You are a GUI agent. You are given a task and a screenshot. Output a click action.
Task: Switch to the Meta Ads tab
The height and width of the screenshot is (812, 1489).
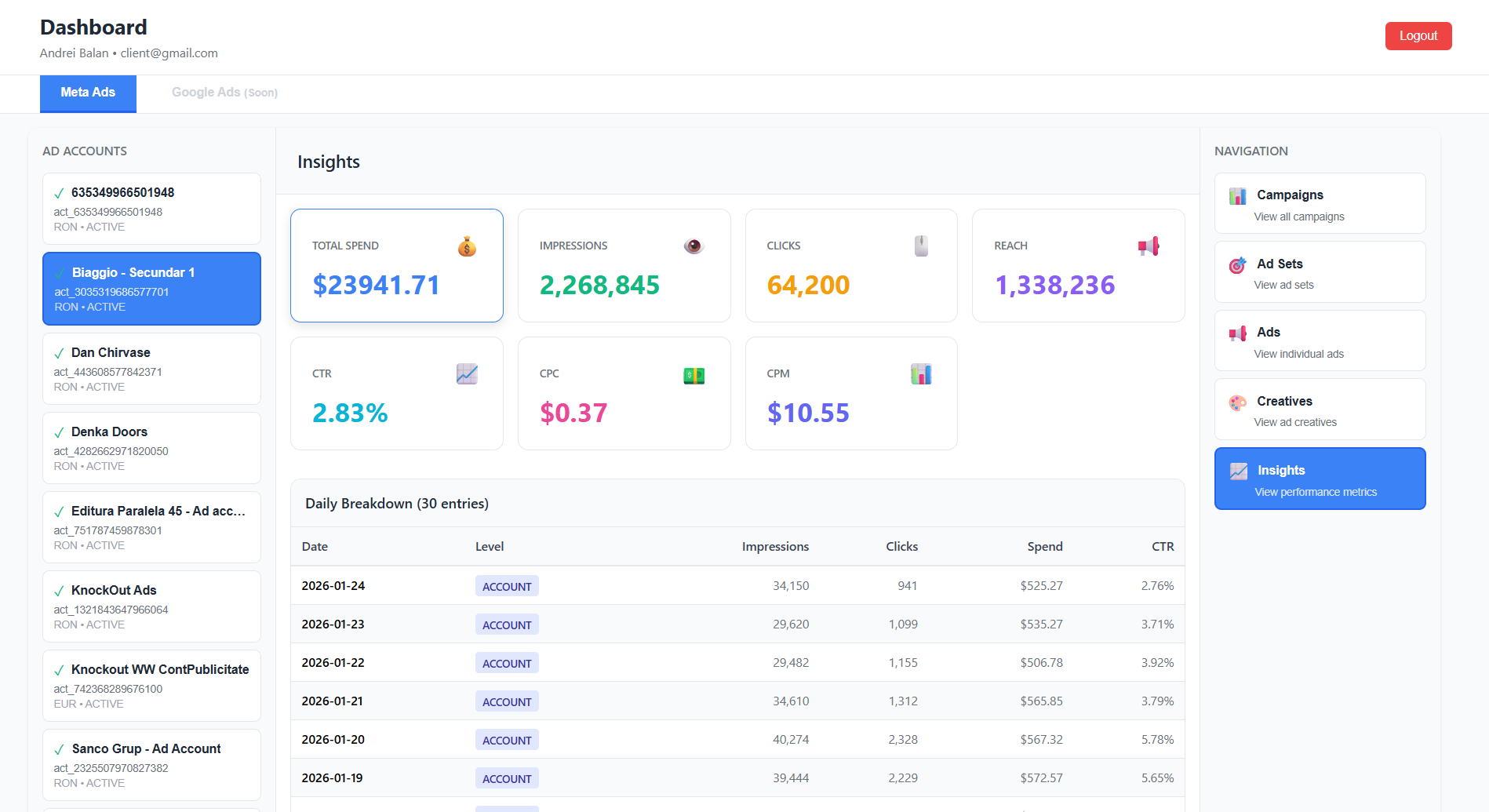tap(88, 93)
